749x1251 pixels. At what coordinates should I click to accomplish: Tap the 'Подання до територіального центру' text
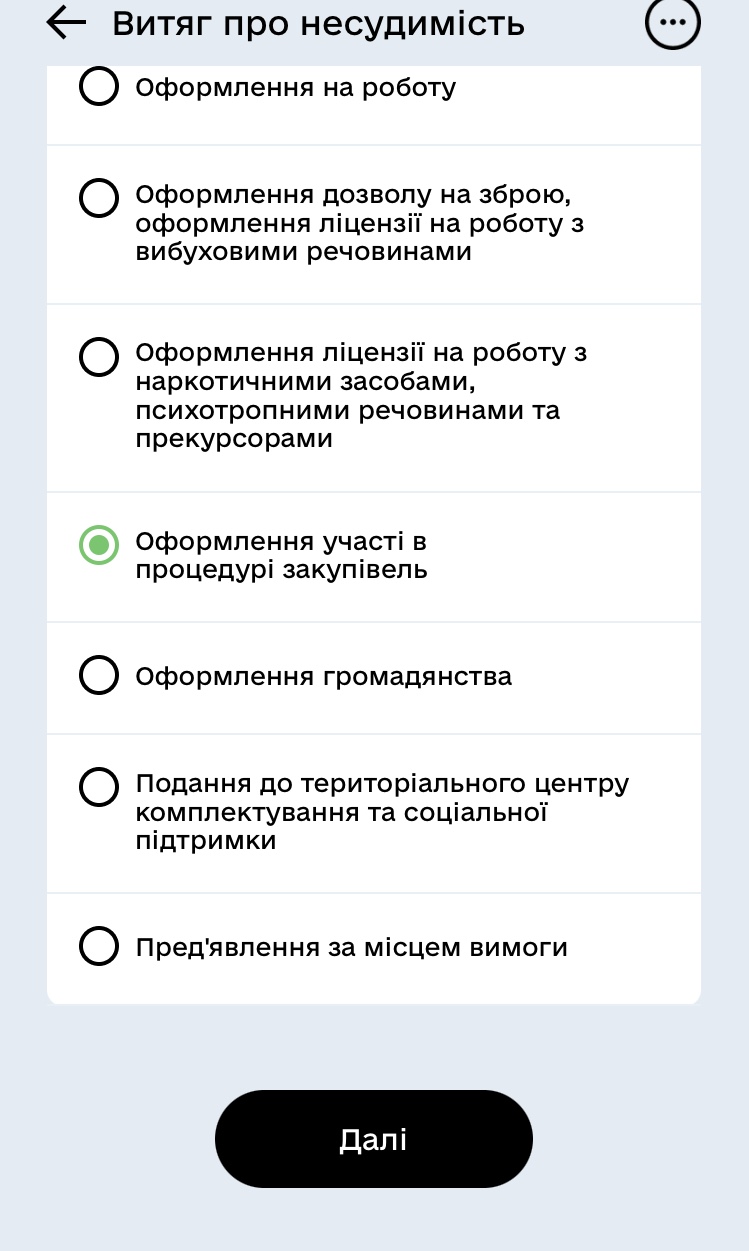pyautogui.click(x=382, y=784)
